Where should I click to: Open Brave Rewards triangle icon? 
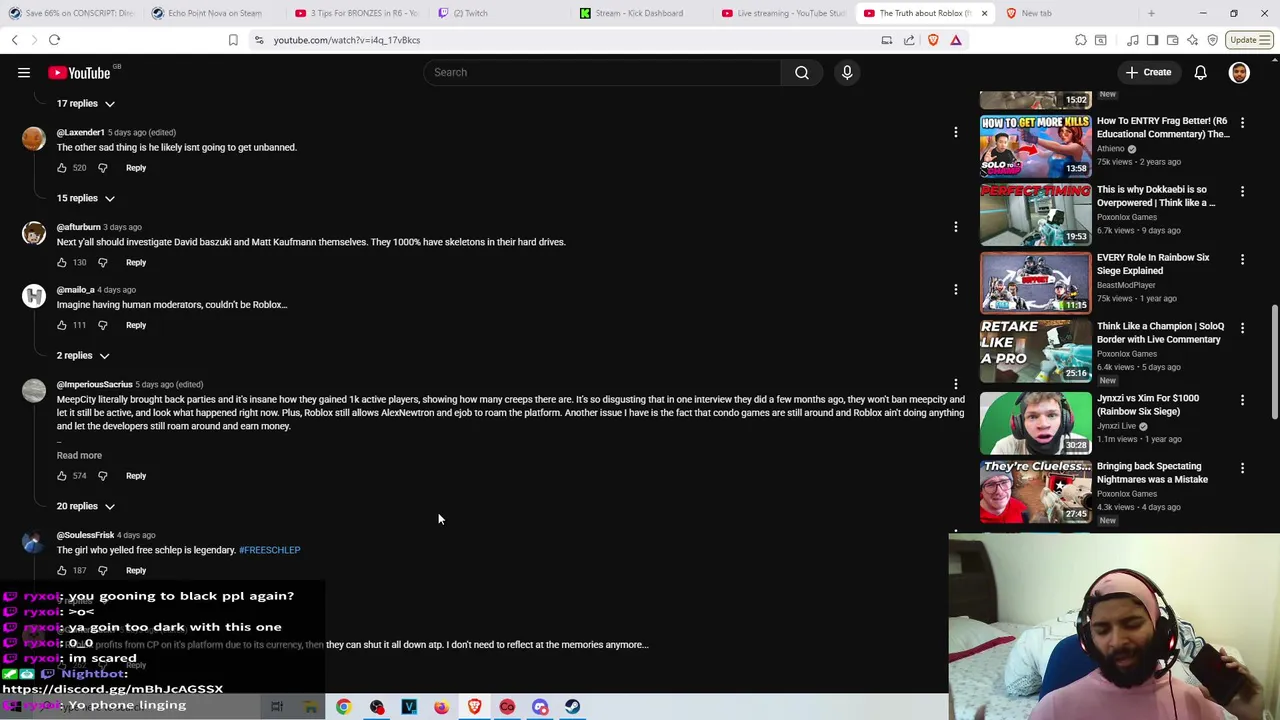956,40
